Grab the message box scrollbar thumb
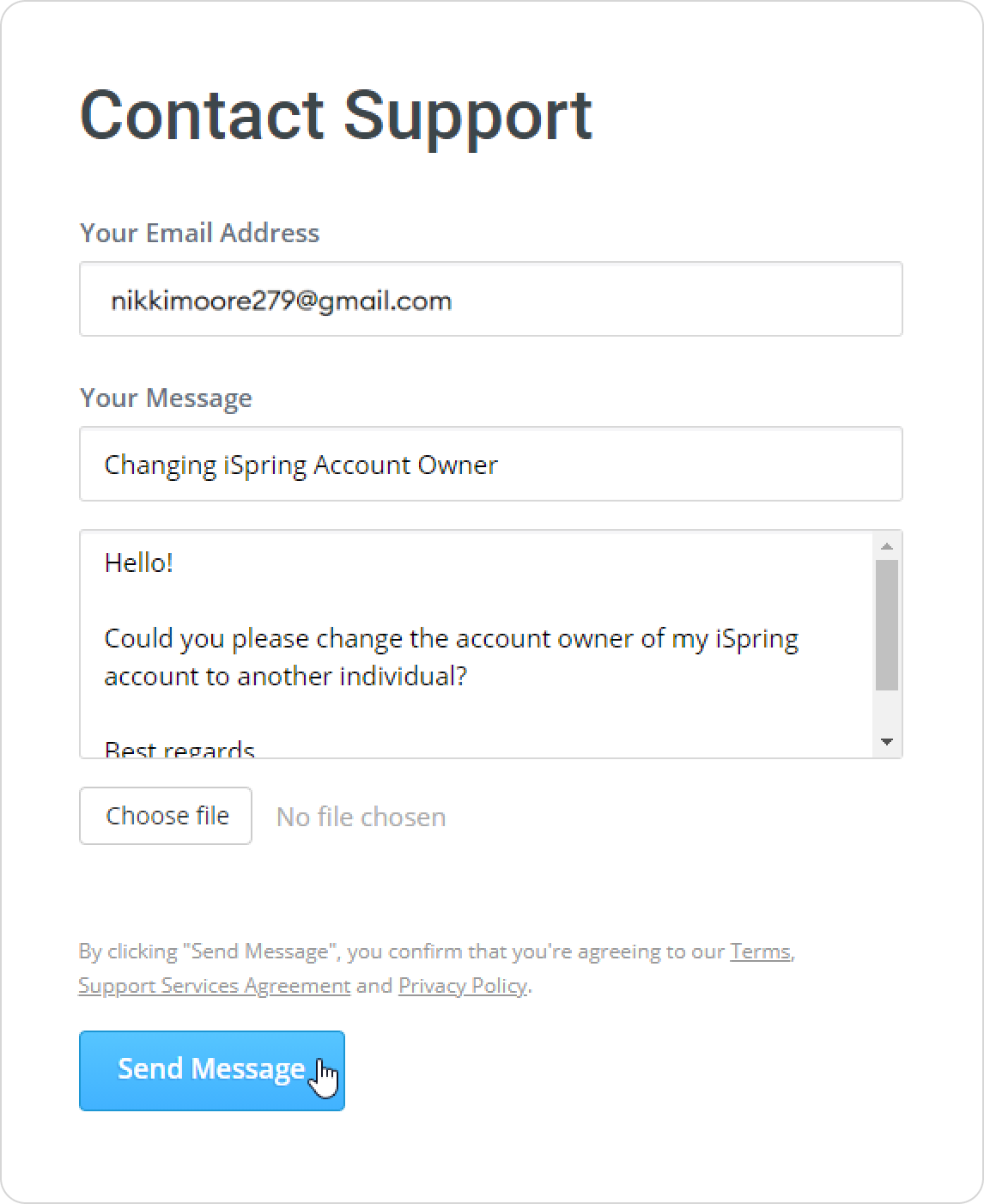Screen dimensions: 984x1204 coord(887,623)
